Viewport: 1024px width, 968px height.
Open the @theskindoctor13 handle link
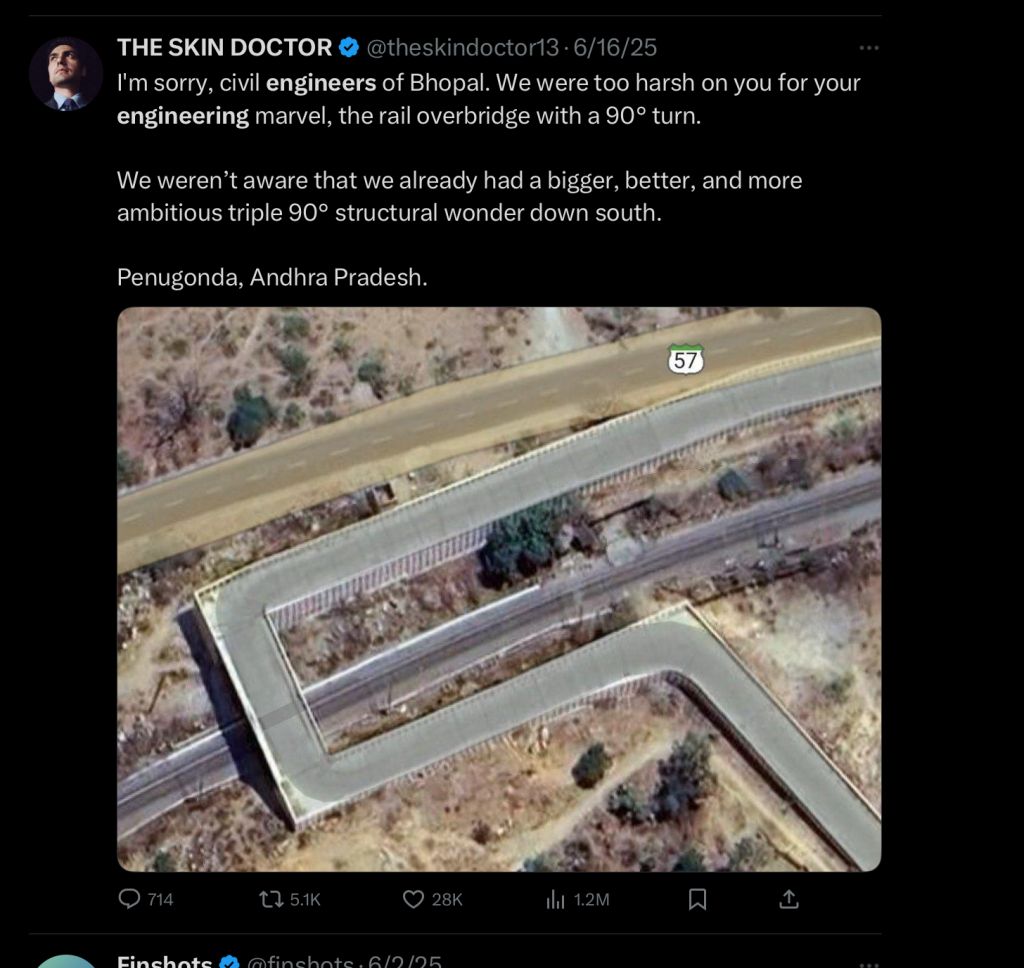(x=459, y=47)
